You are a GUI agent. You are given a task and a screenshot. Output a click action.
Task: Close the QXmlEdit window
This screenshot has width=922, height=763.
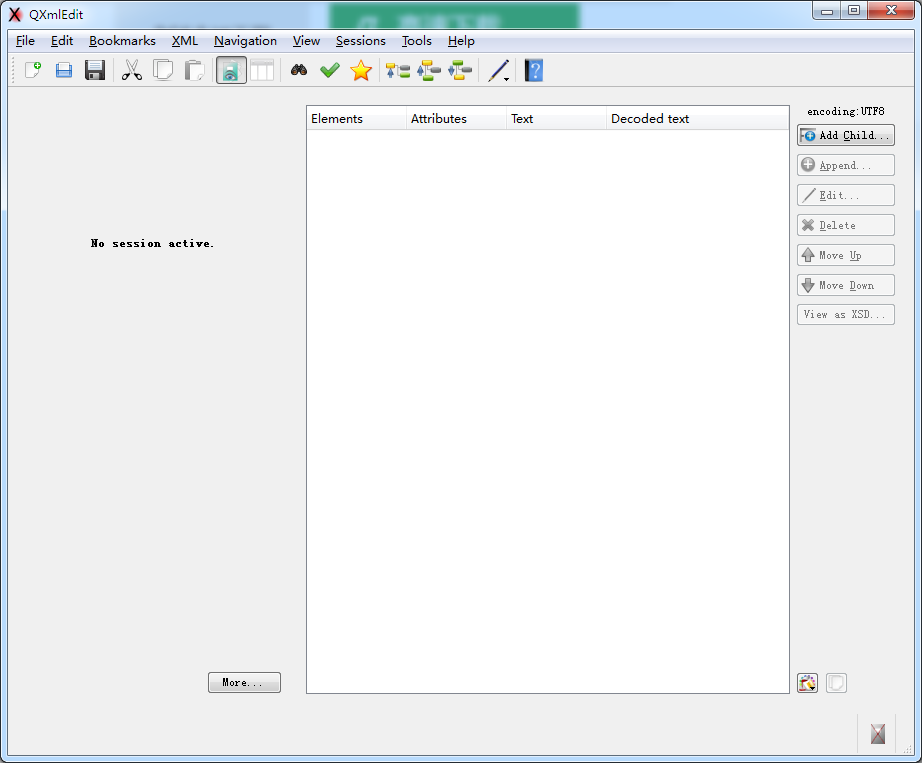click(891, 11)
